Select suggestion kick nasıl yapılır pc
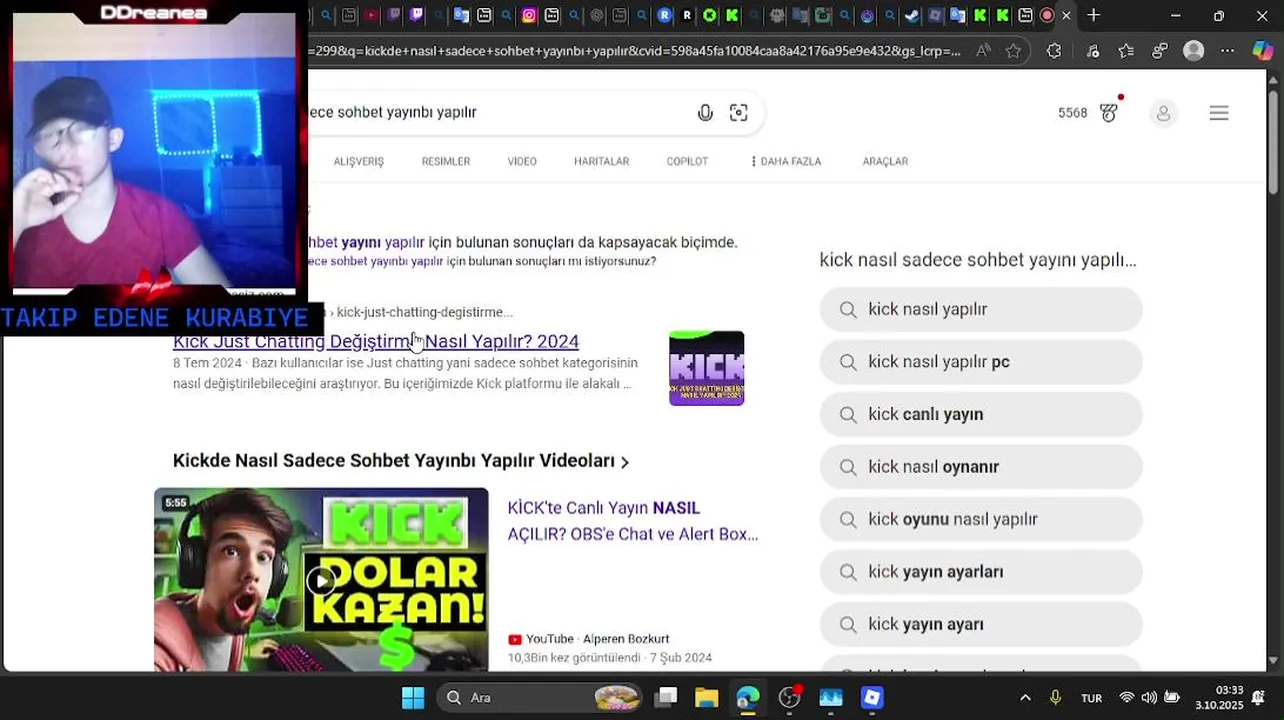Viewport: 1284px width, 720px height. [981, 362]
